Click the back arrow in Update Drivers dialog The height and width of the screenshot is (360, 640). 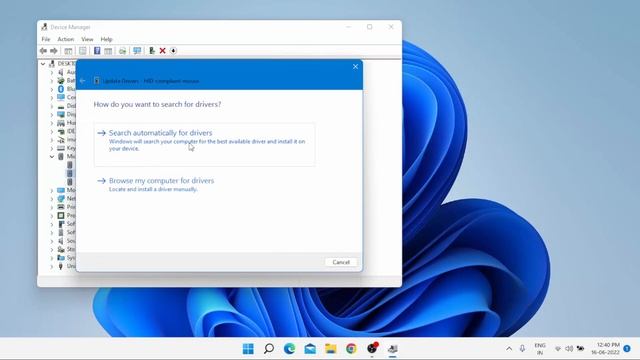[x=82, y=81]
